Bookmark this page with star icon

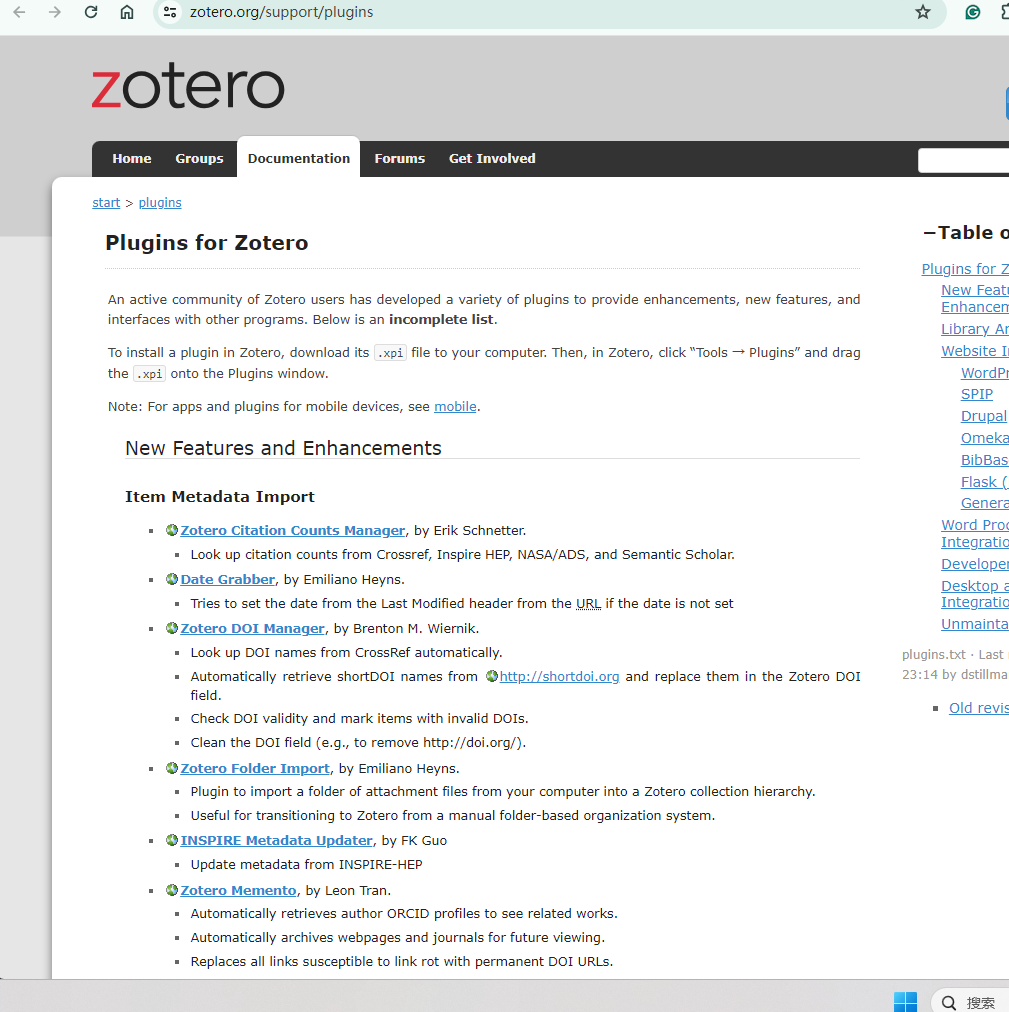pos(923,12)
